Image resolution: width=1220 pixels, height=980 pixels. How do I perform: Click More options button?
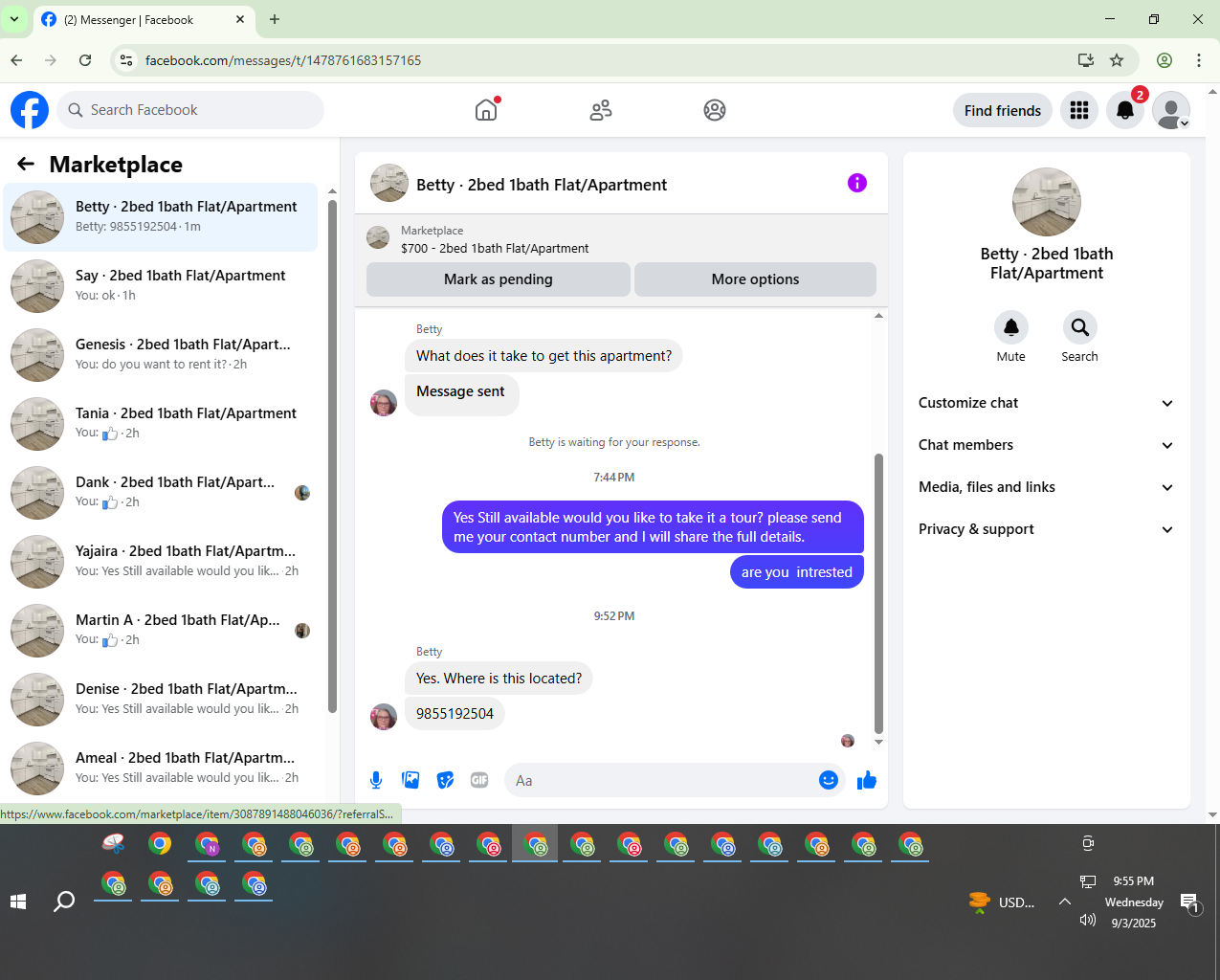pyautogui.click(x=755, y=279)
